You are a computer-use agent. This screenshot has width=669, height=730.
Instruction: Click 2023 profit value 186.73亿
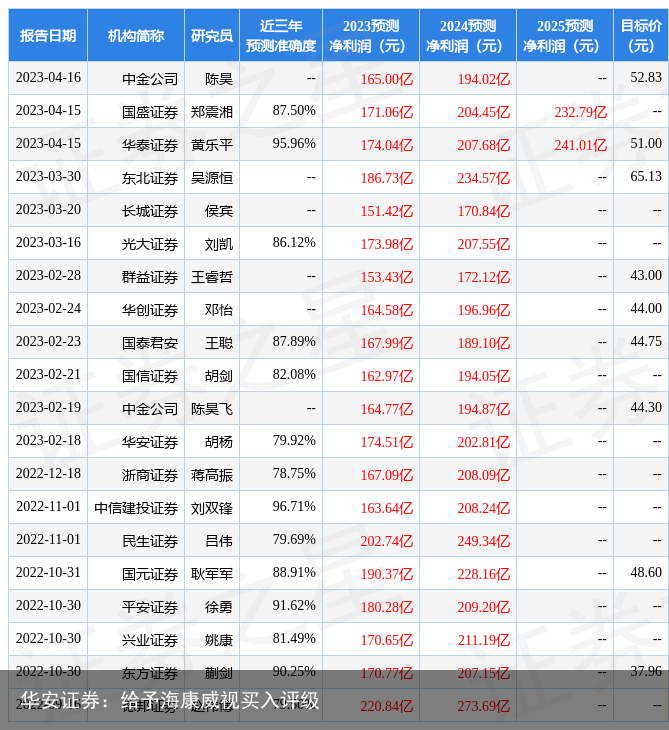(387, 178)
